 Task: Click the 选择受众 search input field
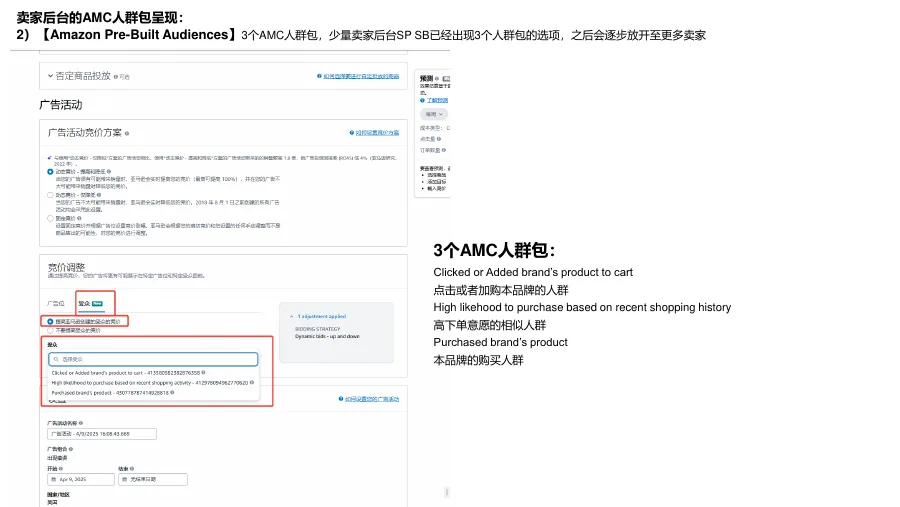point(153,359)
